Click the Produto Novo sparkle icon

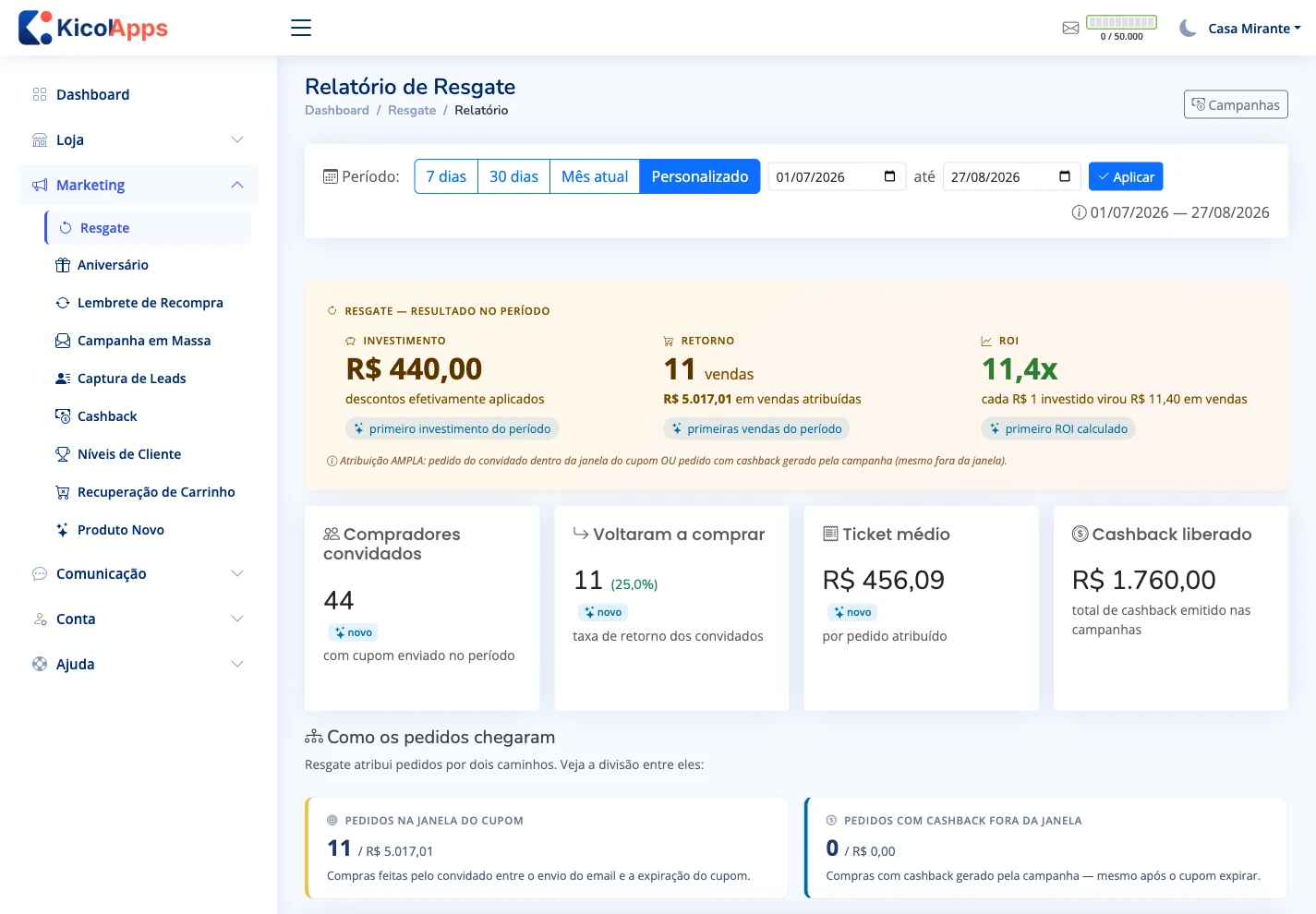pyautogui.click(x=63, y=530)
